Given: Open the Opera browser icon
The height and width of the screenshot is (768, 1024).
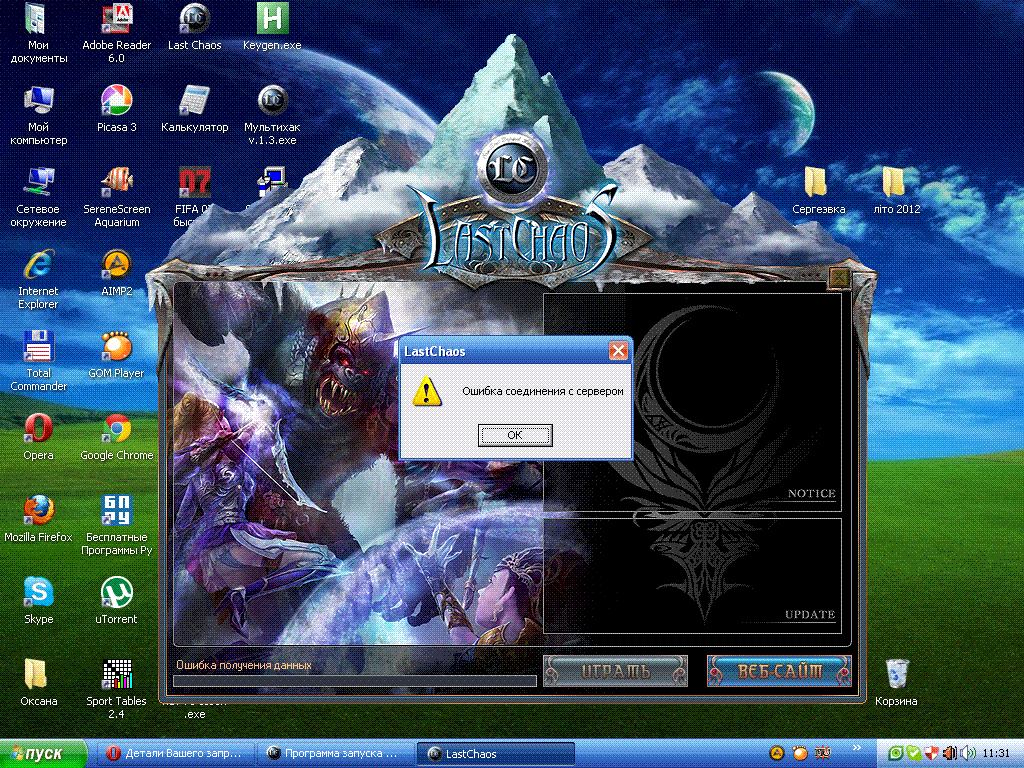Looking at the screenshot, I should [39, 437].
